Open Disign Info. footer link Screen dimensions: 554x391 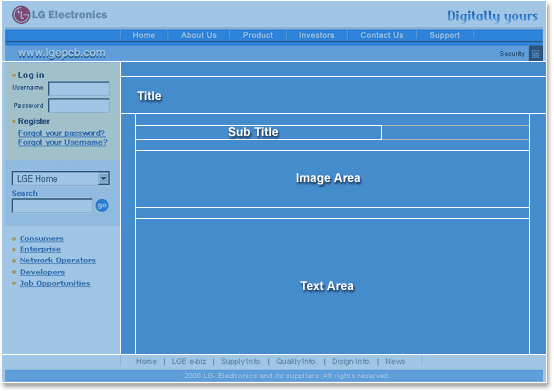[351, 361]
